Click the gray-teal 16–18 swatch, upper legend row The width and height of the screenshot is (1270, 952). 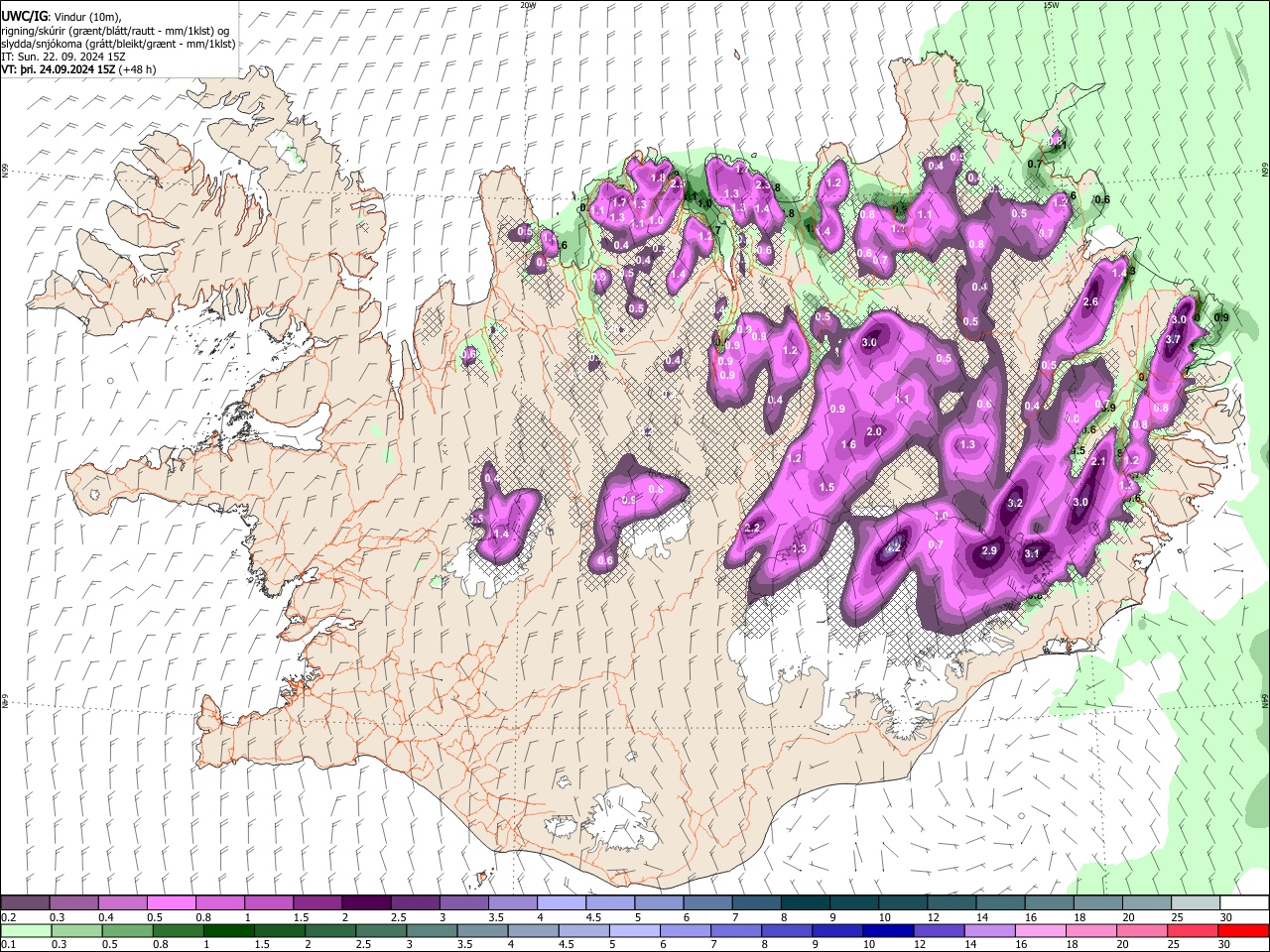pos(1048,903)
